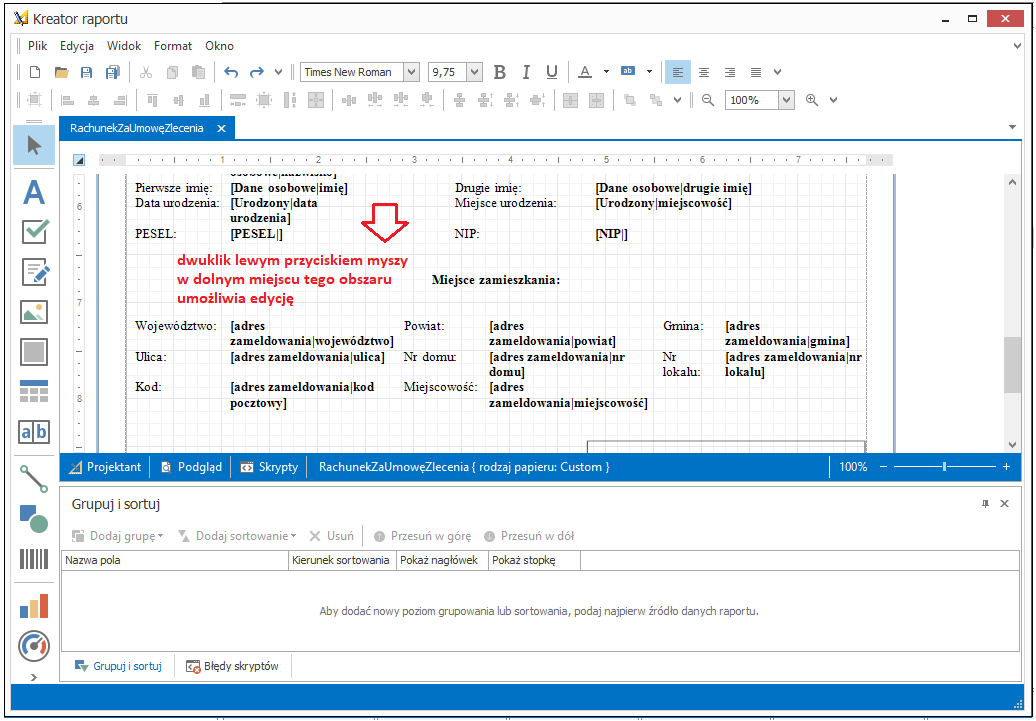Select the Gauge tool

pyautogui.click(x=34, y=646)
